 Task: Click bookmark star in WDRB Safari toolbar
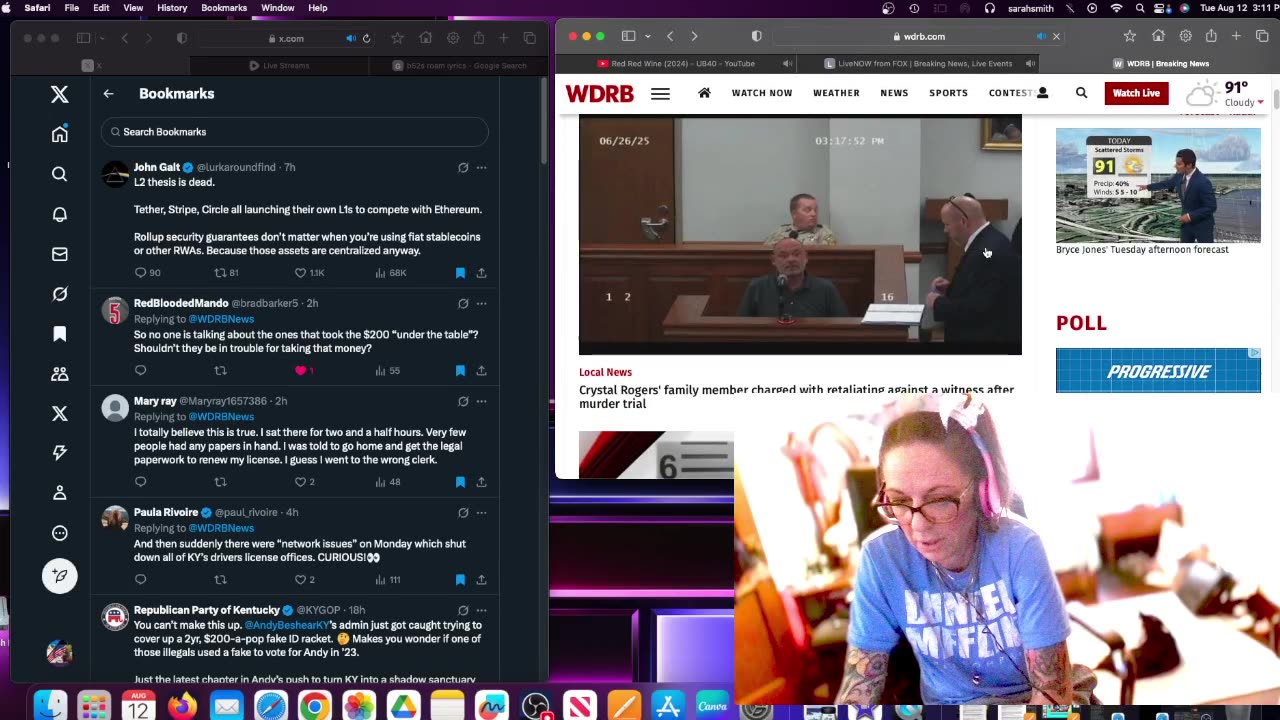point(1130,37)
